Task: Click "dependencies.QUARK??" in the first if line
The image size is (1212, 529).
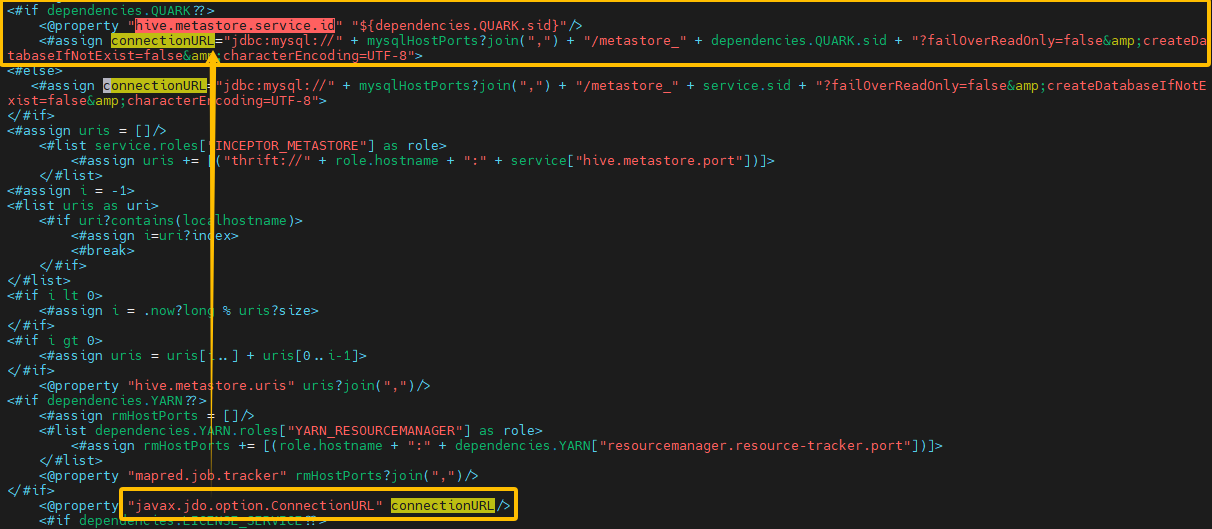Action: (x=126, y=10)
